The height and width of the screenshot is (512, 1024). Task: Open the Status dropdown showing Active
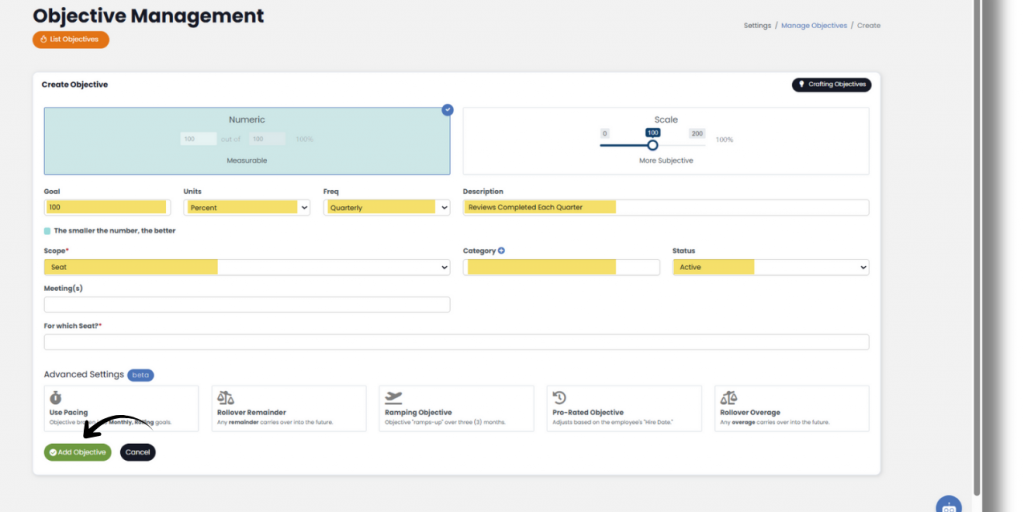point(770,268)
